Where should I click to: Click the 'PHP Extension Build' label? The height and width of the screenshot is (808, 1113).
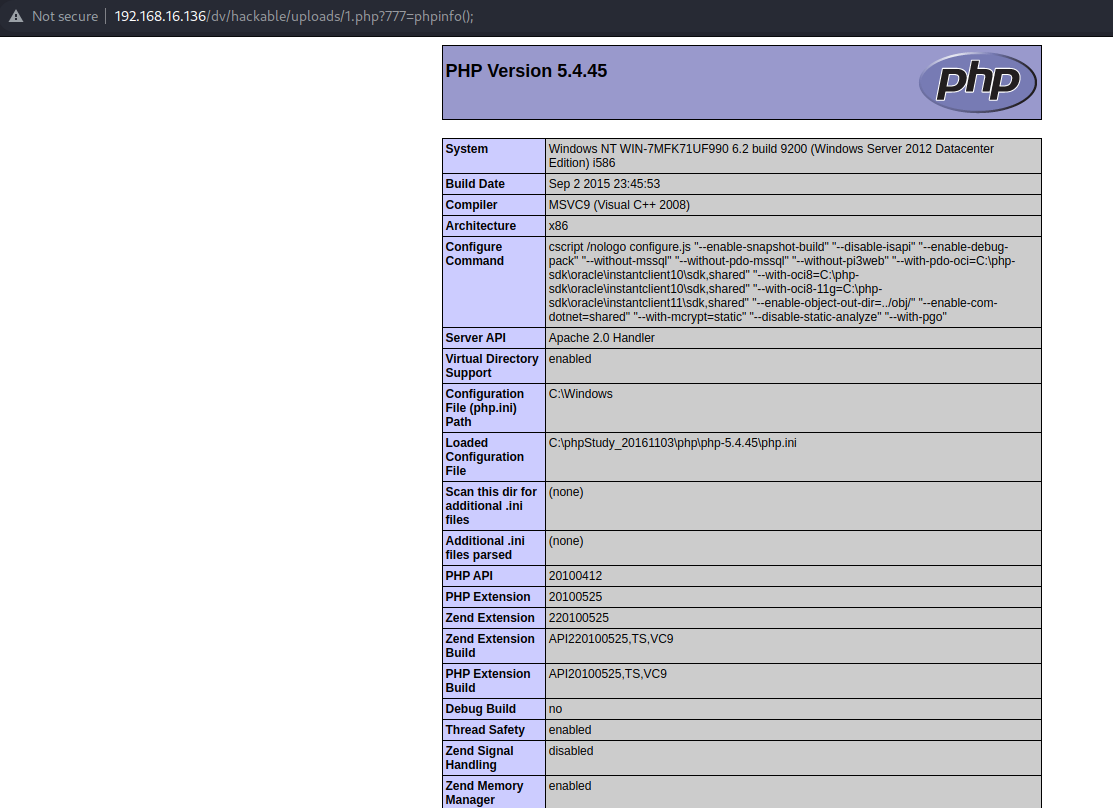[x=488, y=680]
